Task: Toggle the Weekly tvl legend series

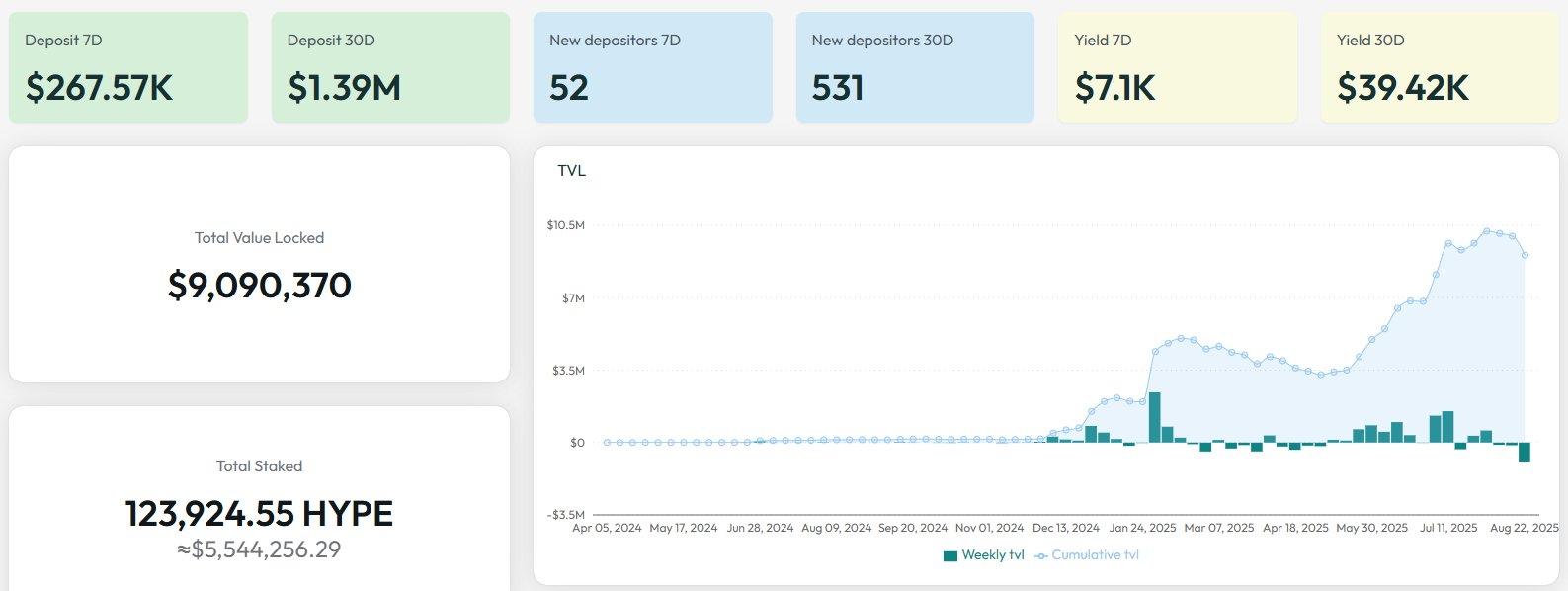Action: tap(984, 555)
